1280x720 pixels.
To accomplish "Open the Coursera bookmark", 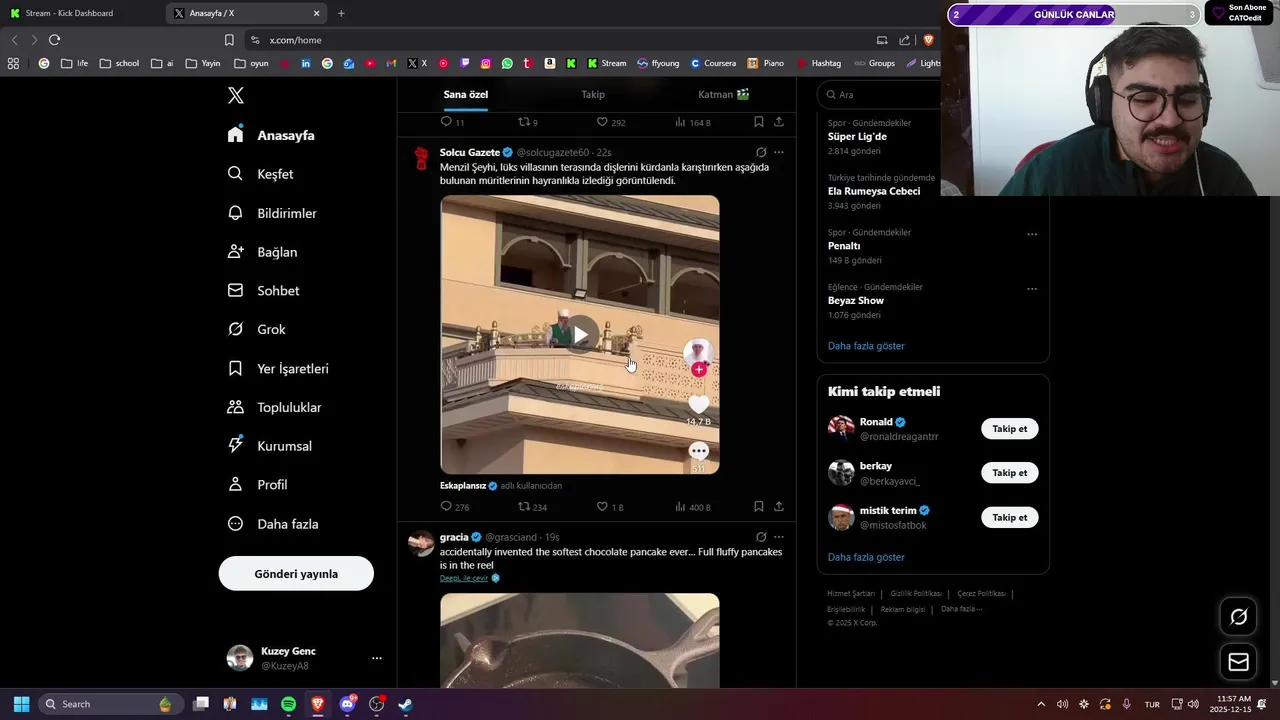I will pyautogui.click(x=713, y=63).
